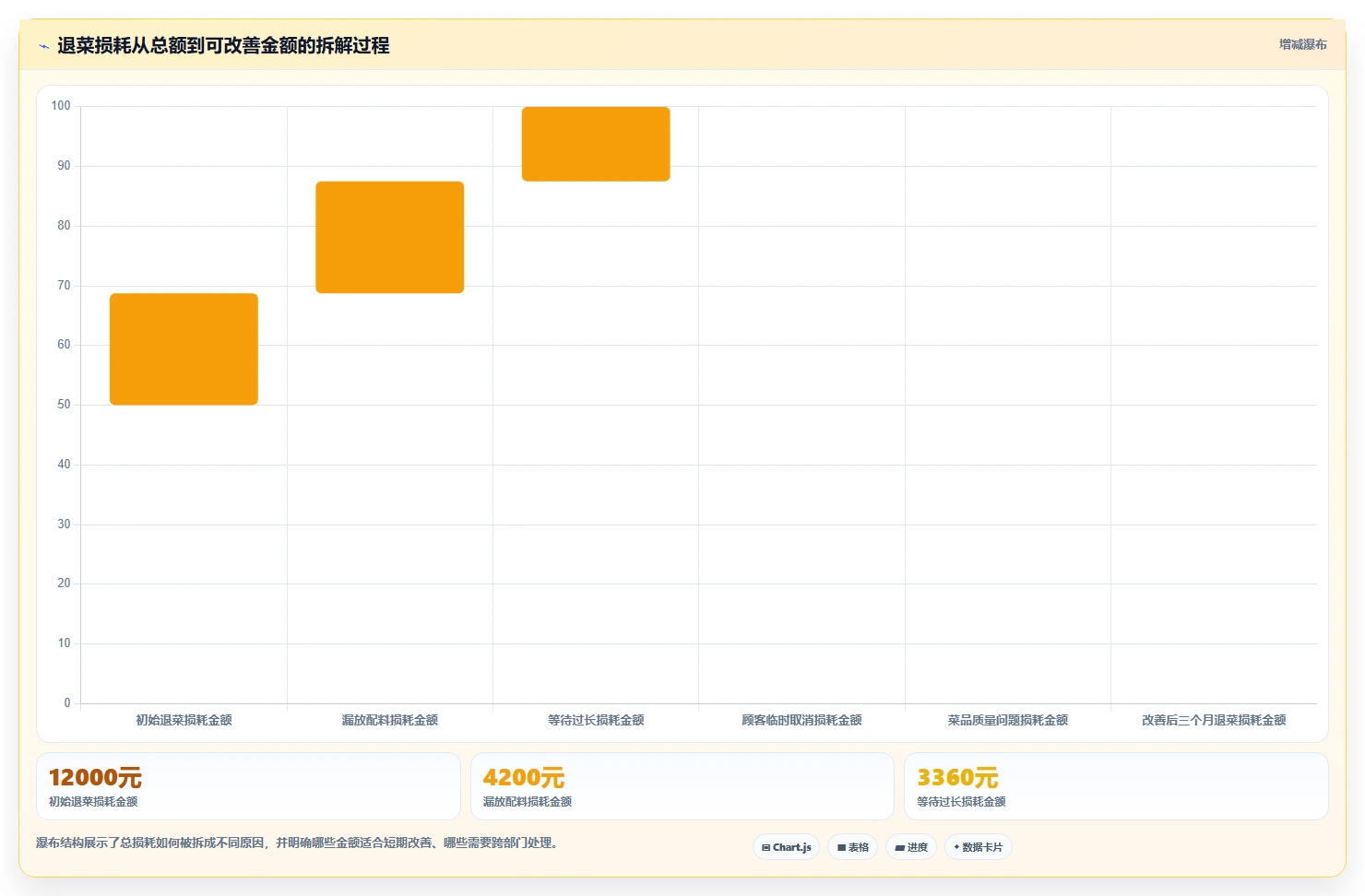Click the 等待过长损耗金额 label under 3360元
The image size is (1365, 896).
pyautogui.click(x=961, y=802)
